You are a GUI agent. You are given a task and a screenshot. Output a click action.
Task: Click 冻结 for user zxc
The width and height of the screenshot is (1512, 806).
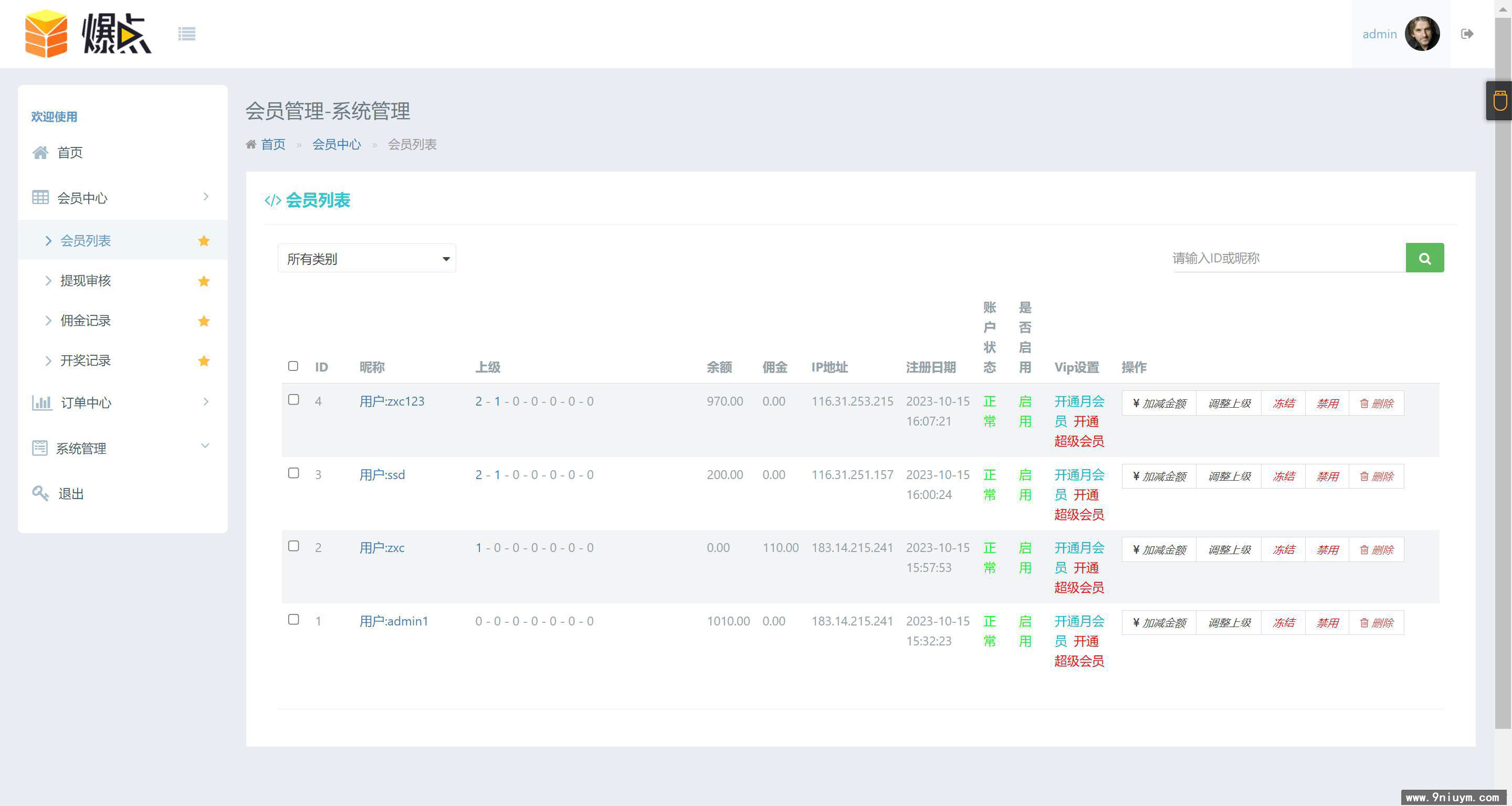[1284, 549]
